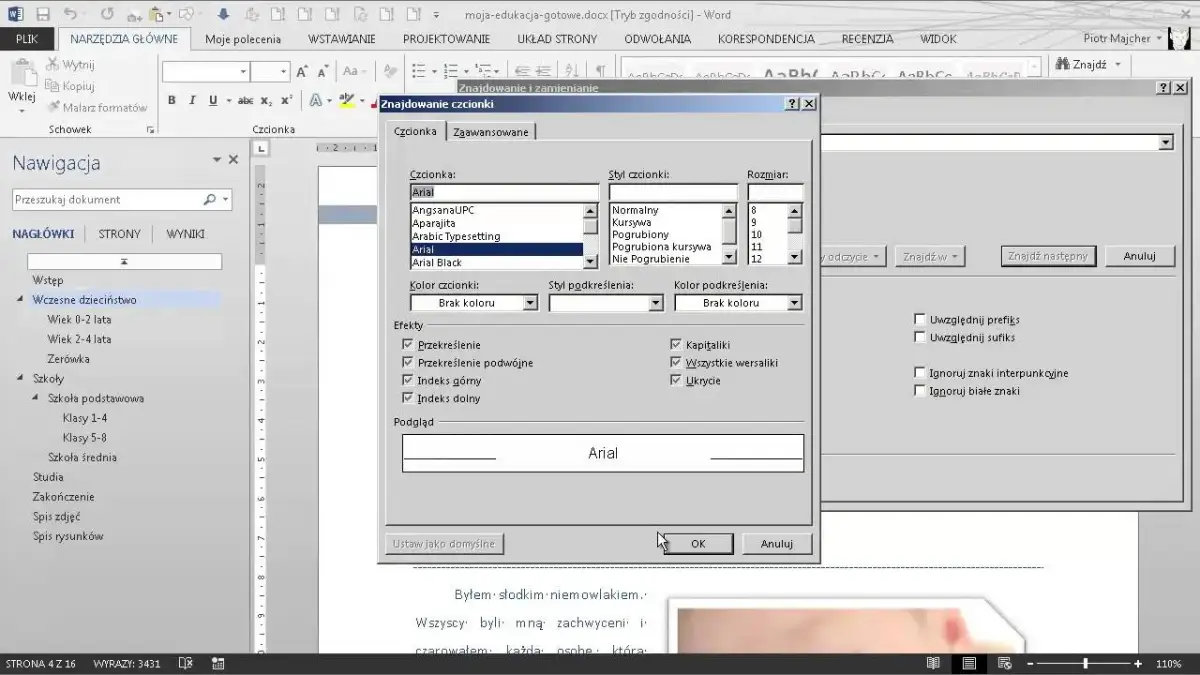The image size is (1200, 675).
Task: Expand the Styl podkreślenia dropdown
Action: coord(606,303)
